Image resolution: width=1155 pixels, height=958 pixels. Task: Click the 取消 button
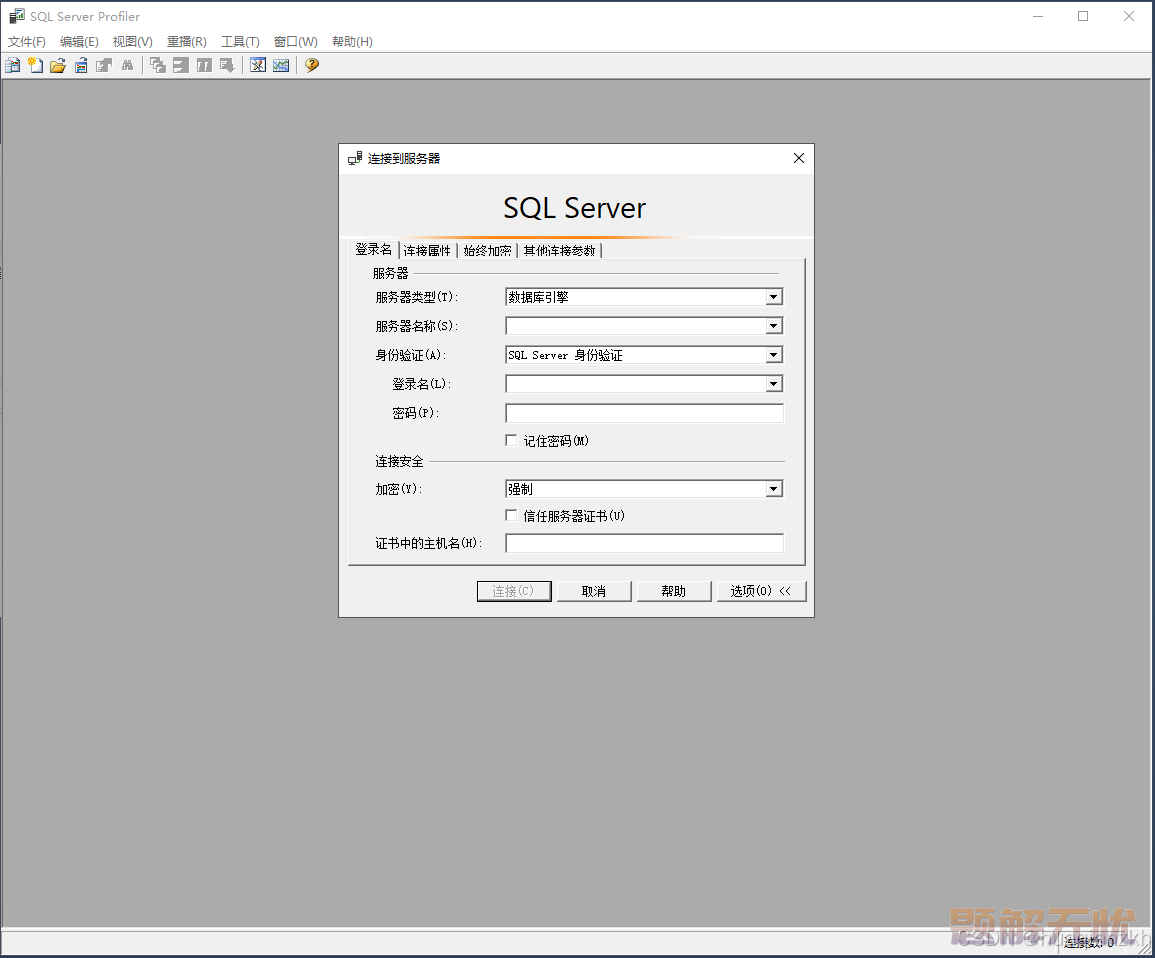click(594, 591)
